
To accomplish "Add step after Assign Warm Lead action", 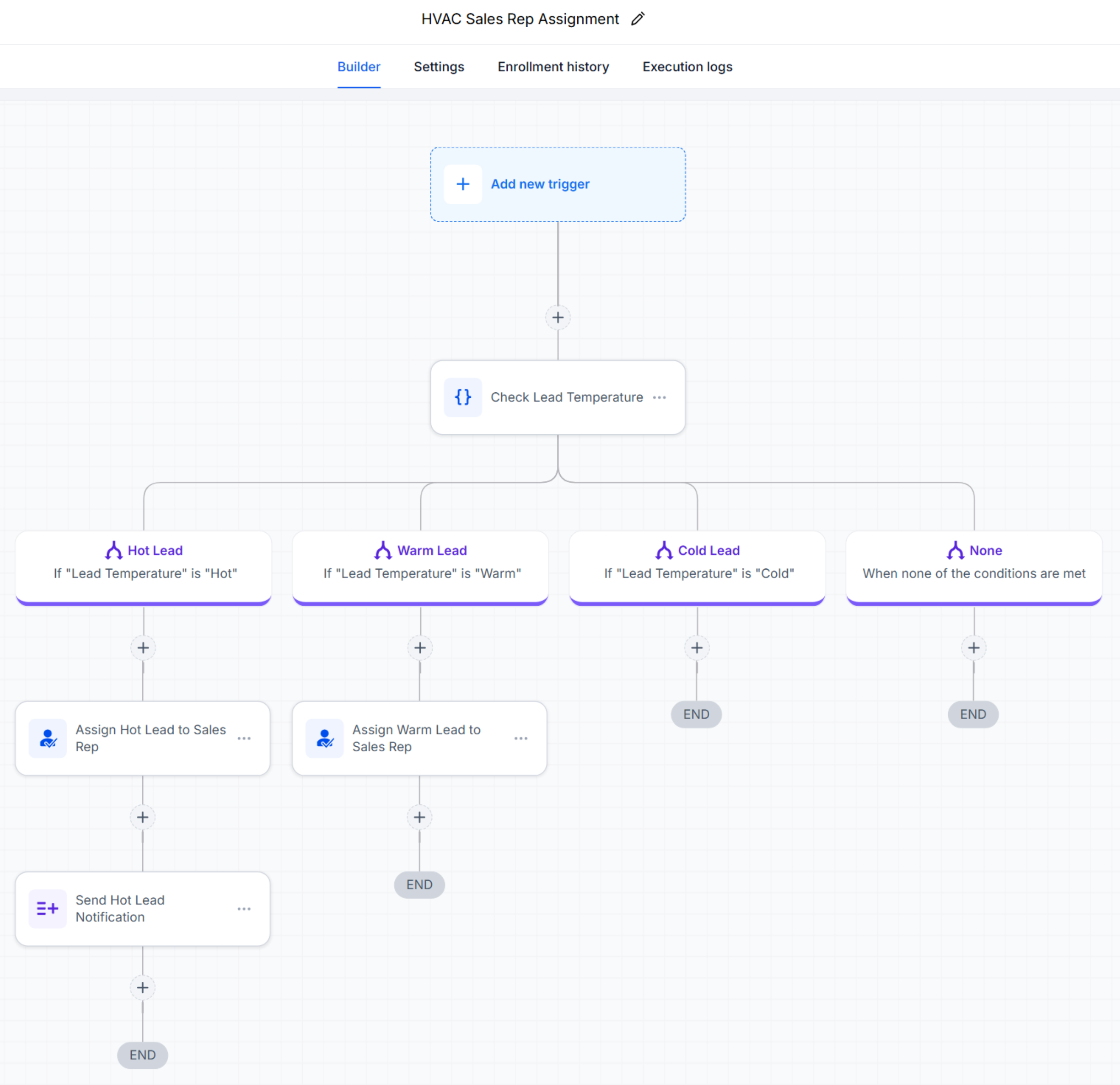I will tap(419, 818).
